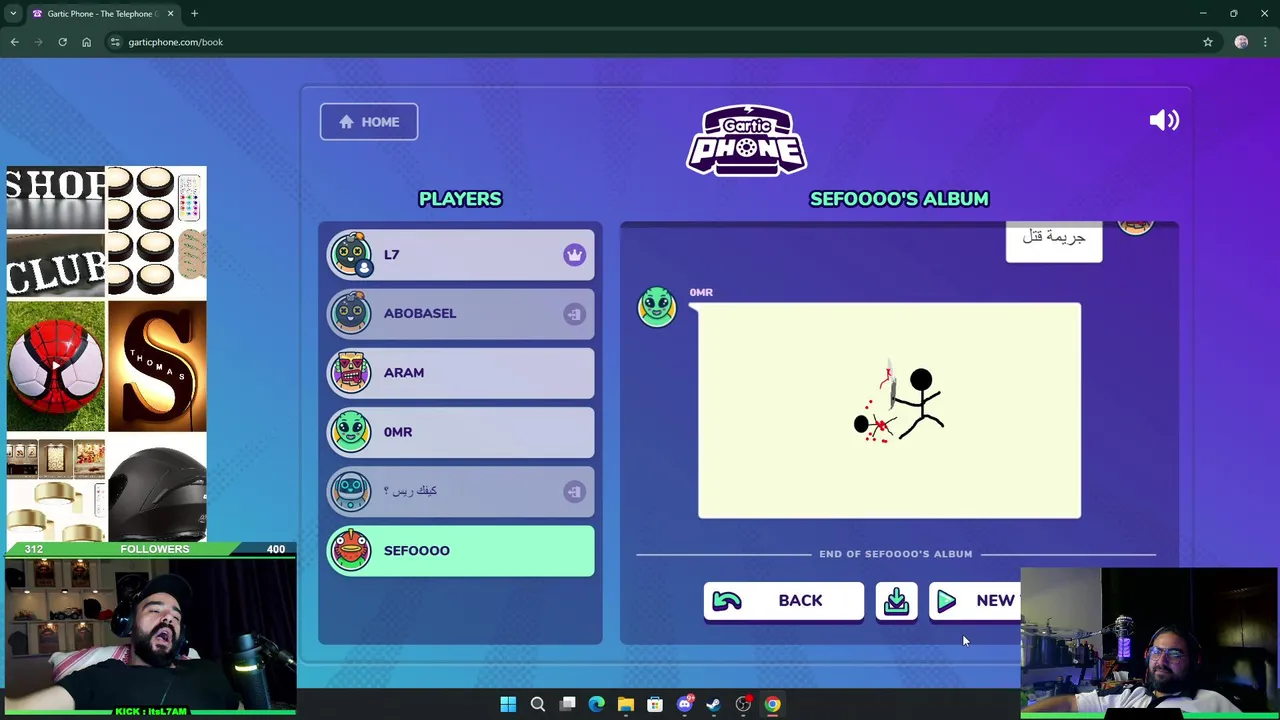Click the crown host icon next to L7
The image size is (1280, 720).
pos(574,255)
